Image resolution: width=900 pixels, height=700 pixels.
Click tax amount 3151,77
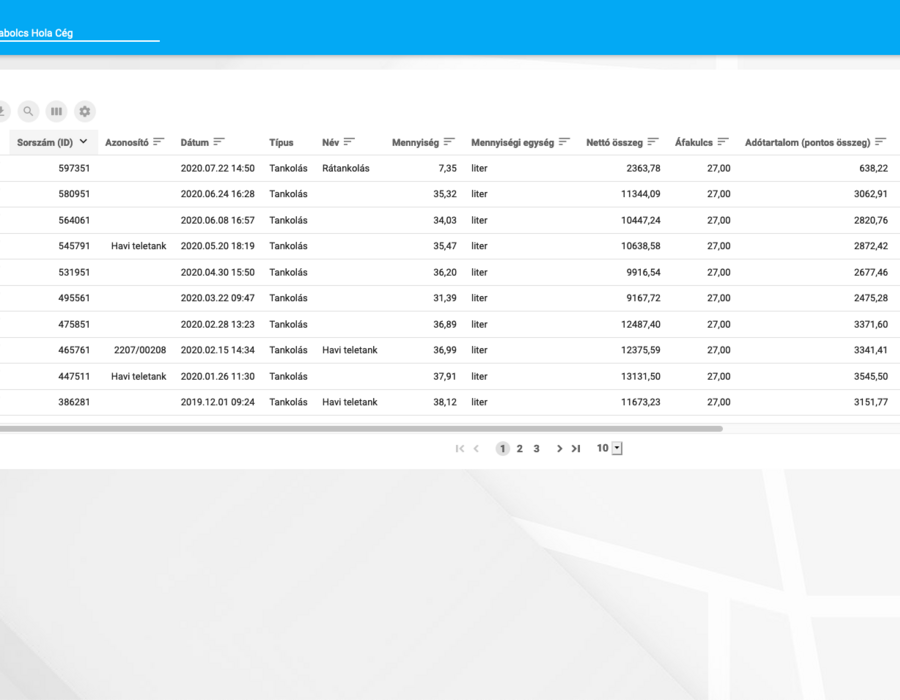coord(871,402)
